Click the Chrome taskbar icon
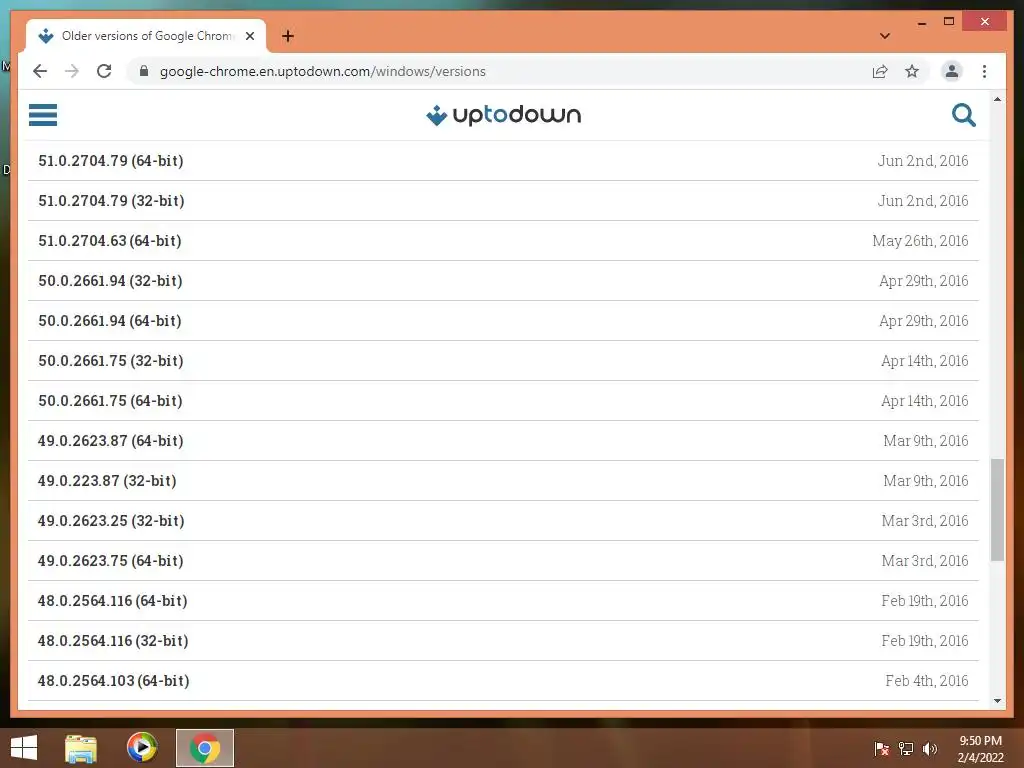1024x768 pixels. (204, 748)
